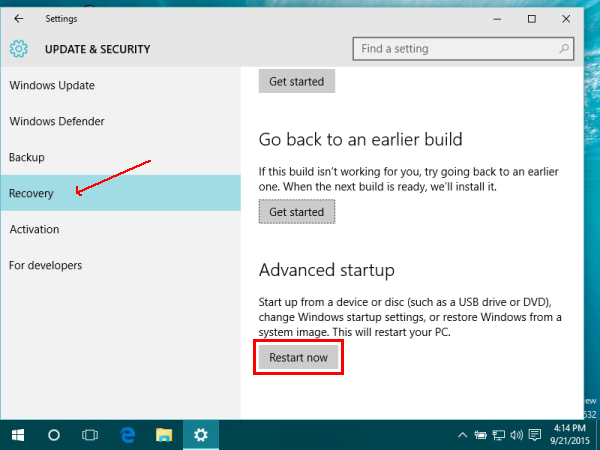Maximize the Settings window

(532, 19)
